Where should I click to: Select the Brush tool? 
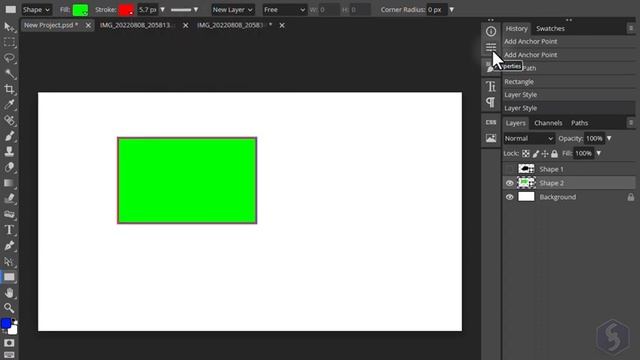(x=9, y=136)
